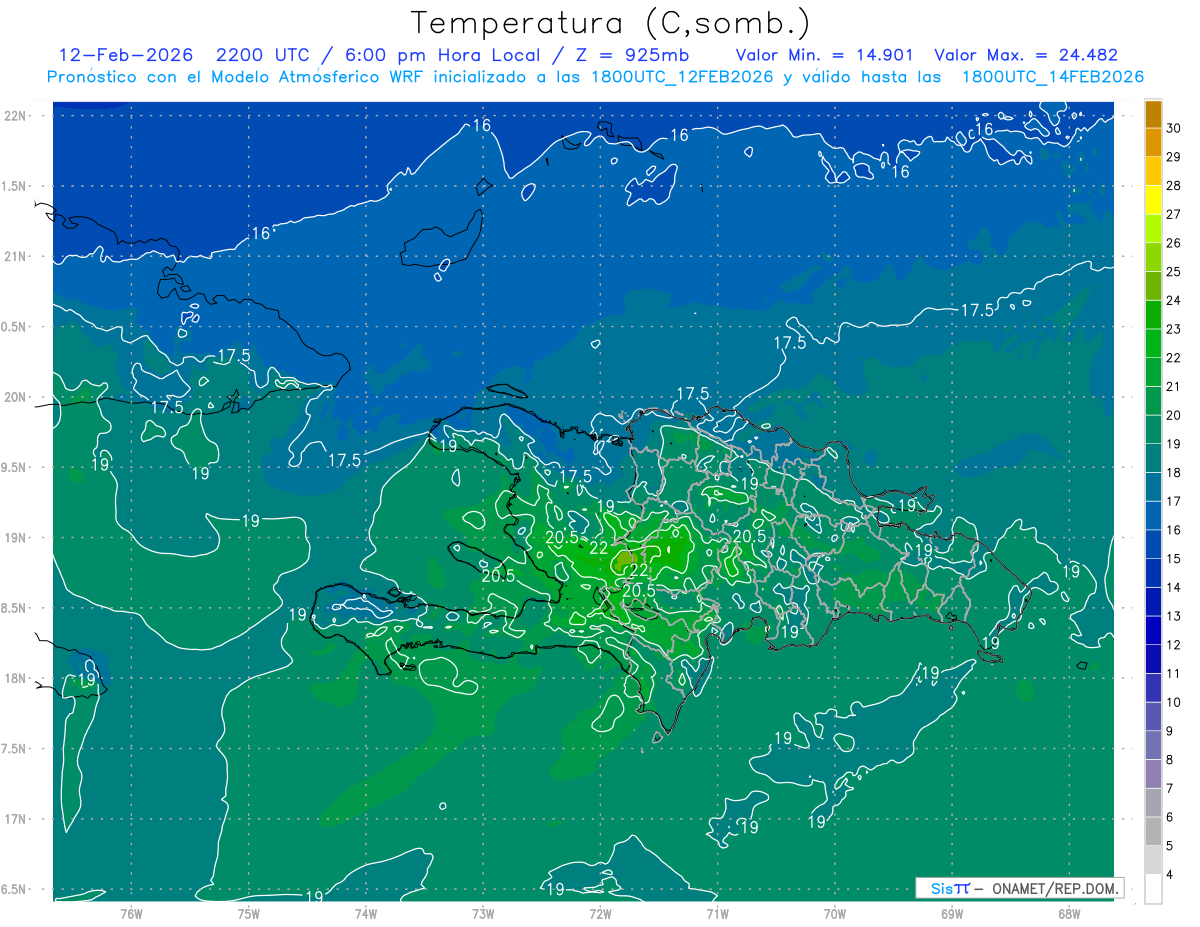The height and width of the screenshot is (927, 1200).
Task: Click the '17N' latitude axis label
Action: point(17,819)
